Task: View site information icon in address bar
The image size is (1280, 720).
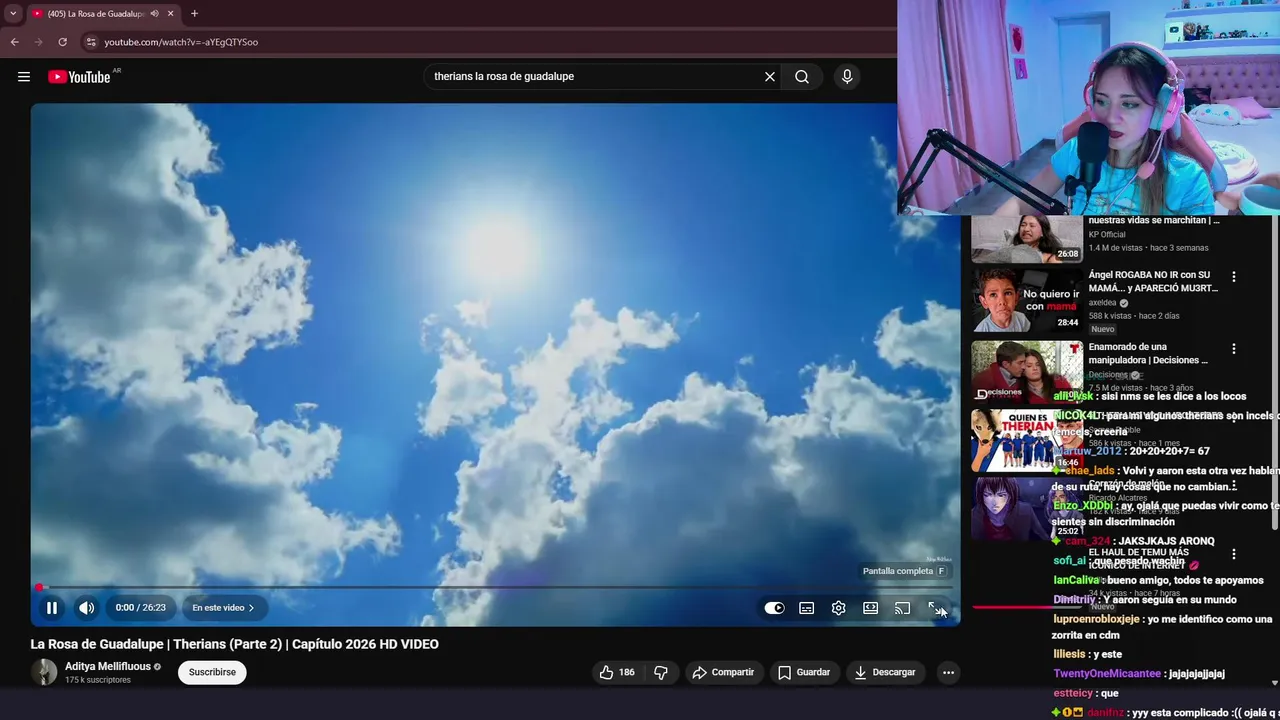Action: tap(91, 42)
